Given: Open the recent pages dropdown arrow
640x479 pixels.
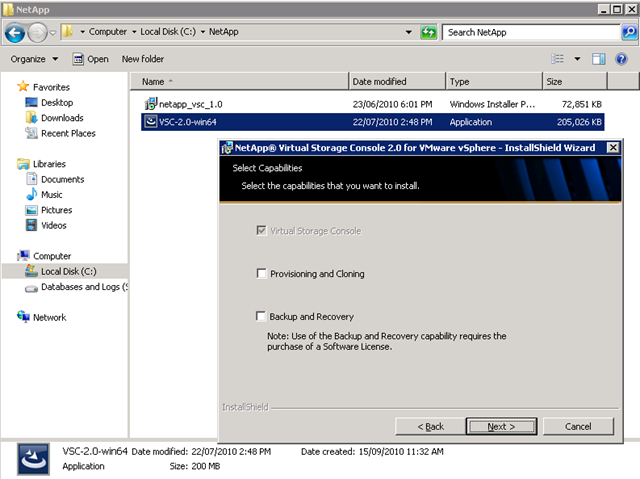Looking at the screenshot, I should point(53,33).
